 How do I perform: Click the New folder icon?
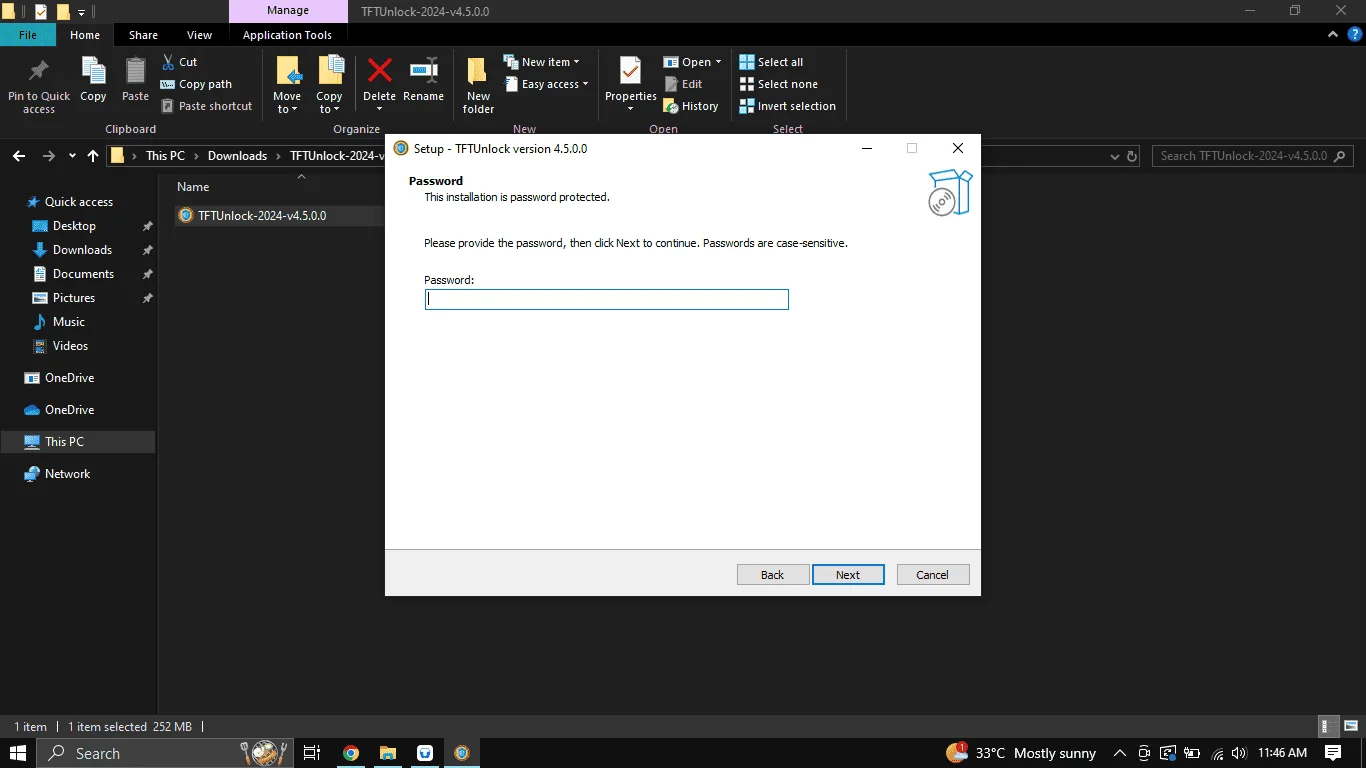click(478, 71)
